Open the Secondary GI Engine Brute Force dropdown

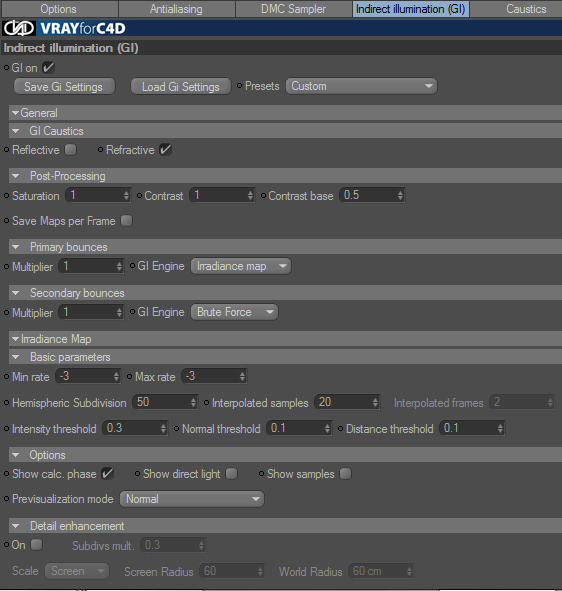point(234,312)
